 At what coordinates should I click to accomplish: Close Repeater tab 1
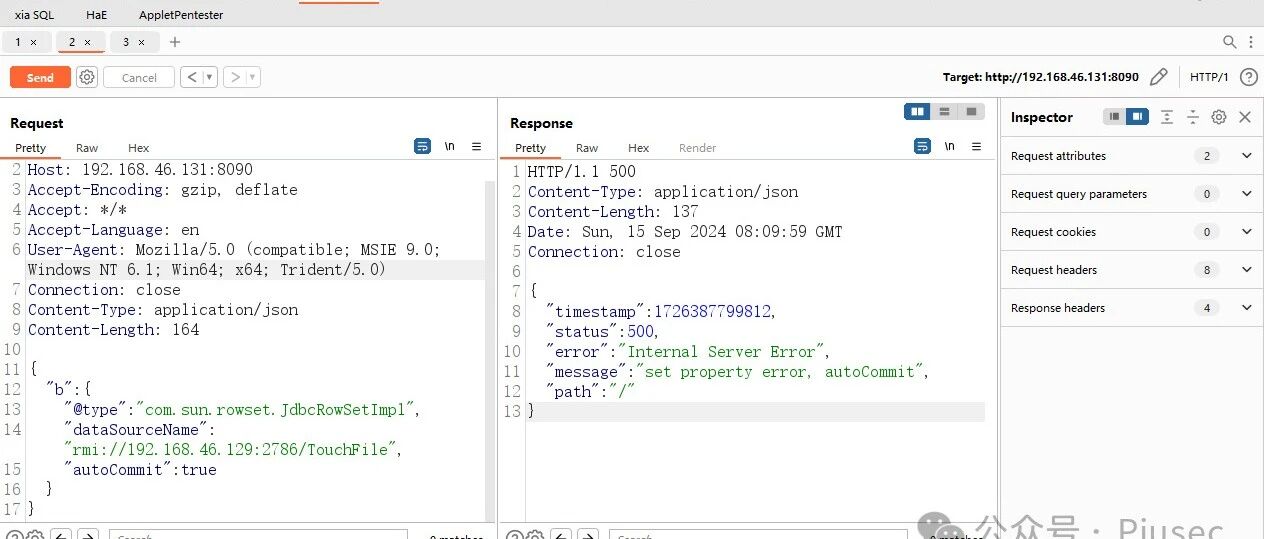click(x=33, y=42)
